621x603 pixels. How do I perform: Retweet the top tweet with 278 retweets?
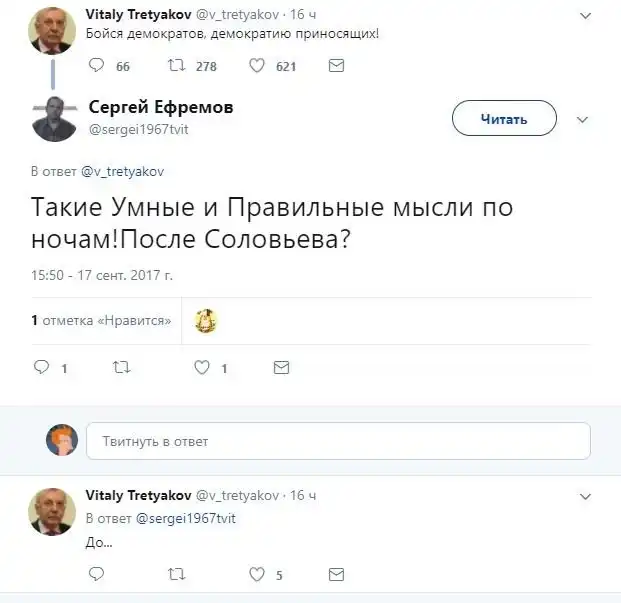tap(174, 66)
